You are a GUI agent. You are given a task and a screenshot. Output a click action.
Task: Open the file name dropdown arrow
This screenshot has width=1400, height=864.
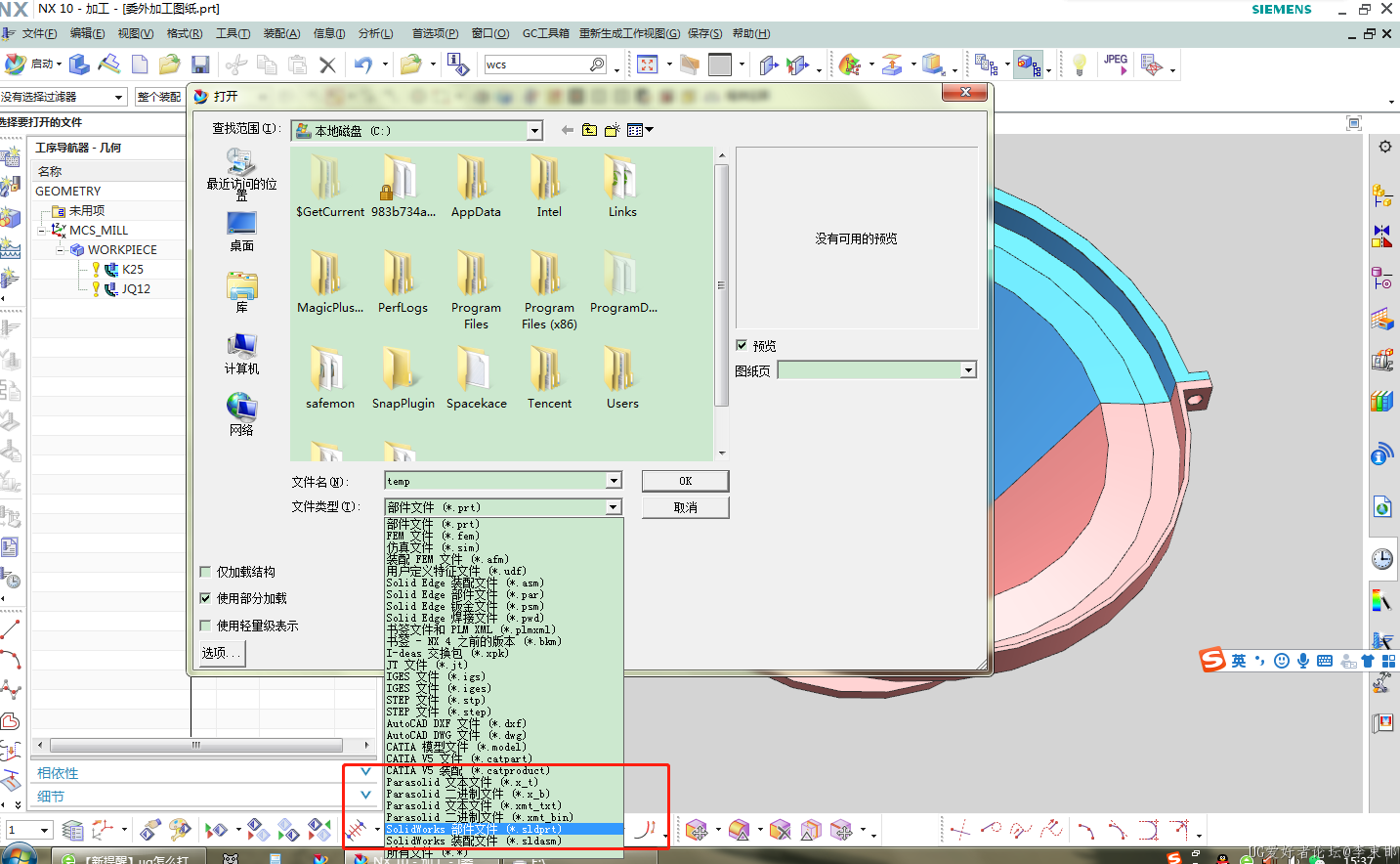[x=614, y=481]
